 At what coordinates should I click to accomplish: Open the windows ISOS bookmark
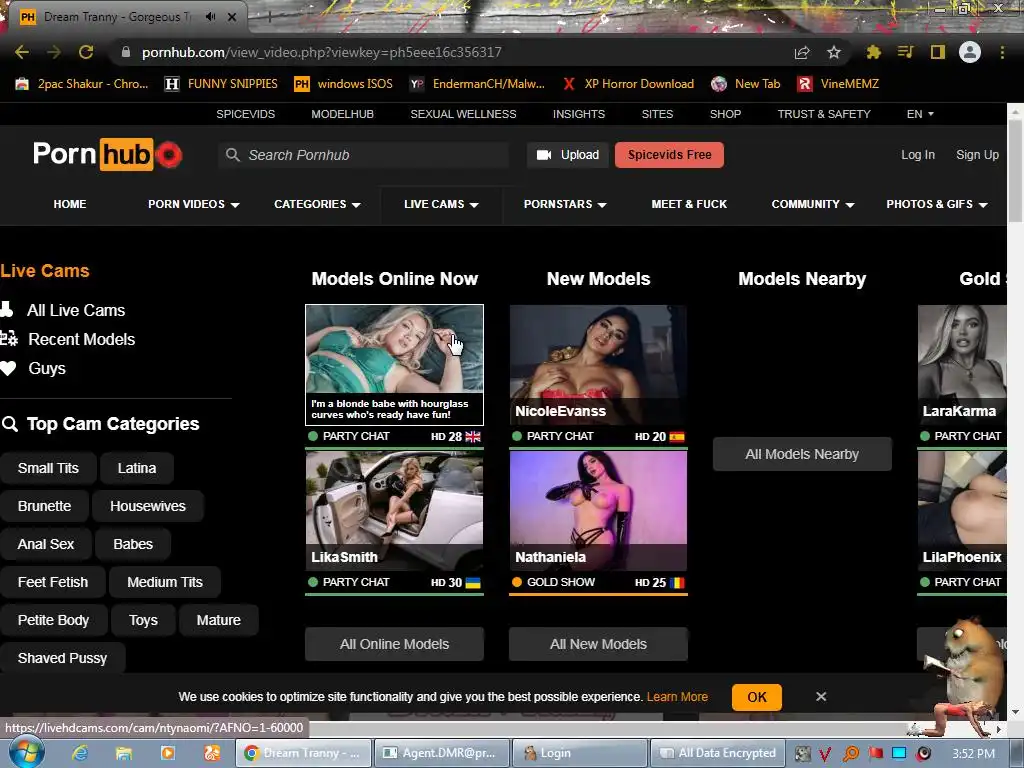(344, 84)
